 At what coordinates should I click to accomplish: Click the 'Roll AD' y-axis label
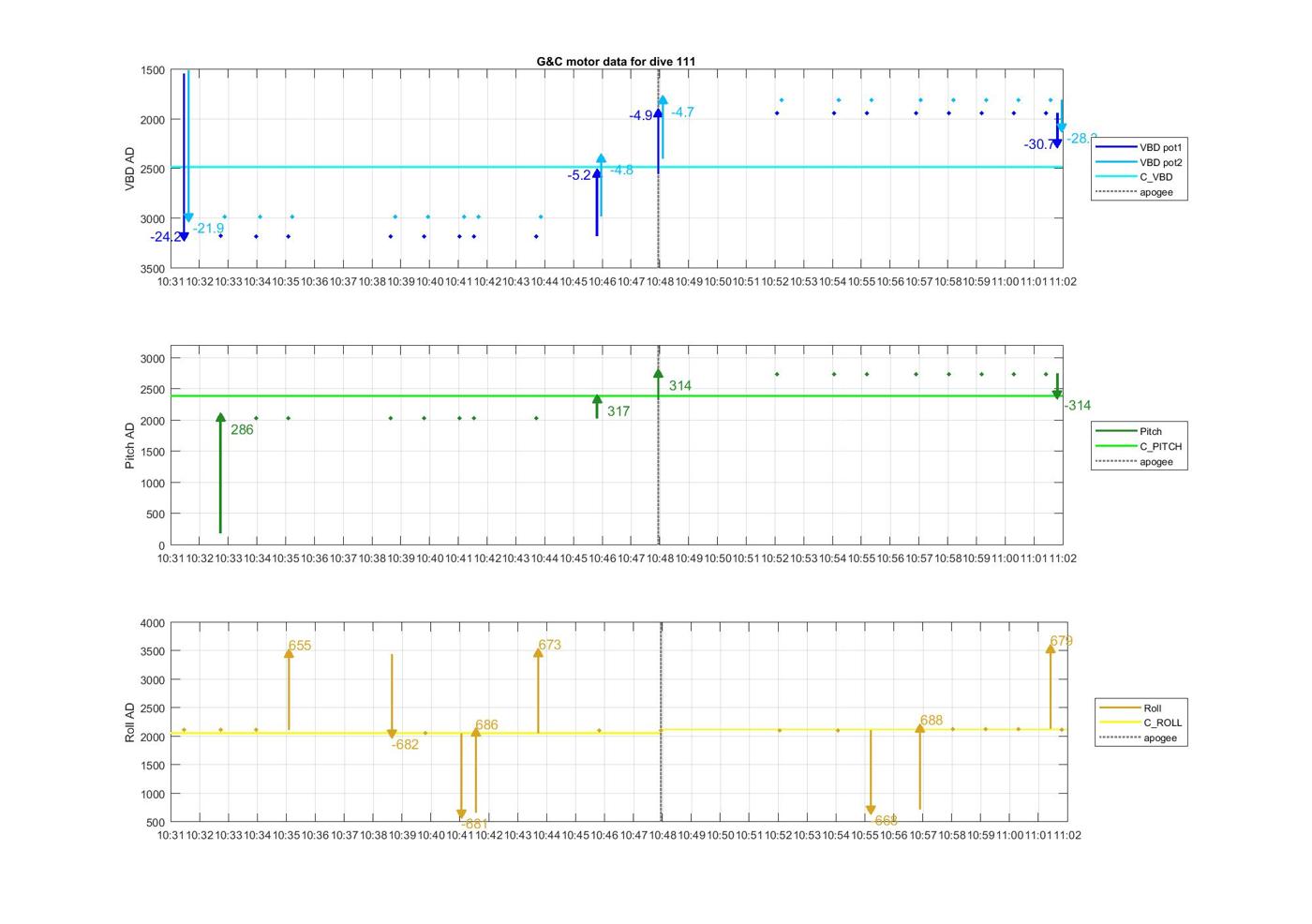130,722
